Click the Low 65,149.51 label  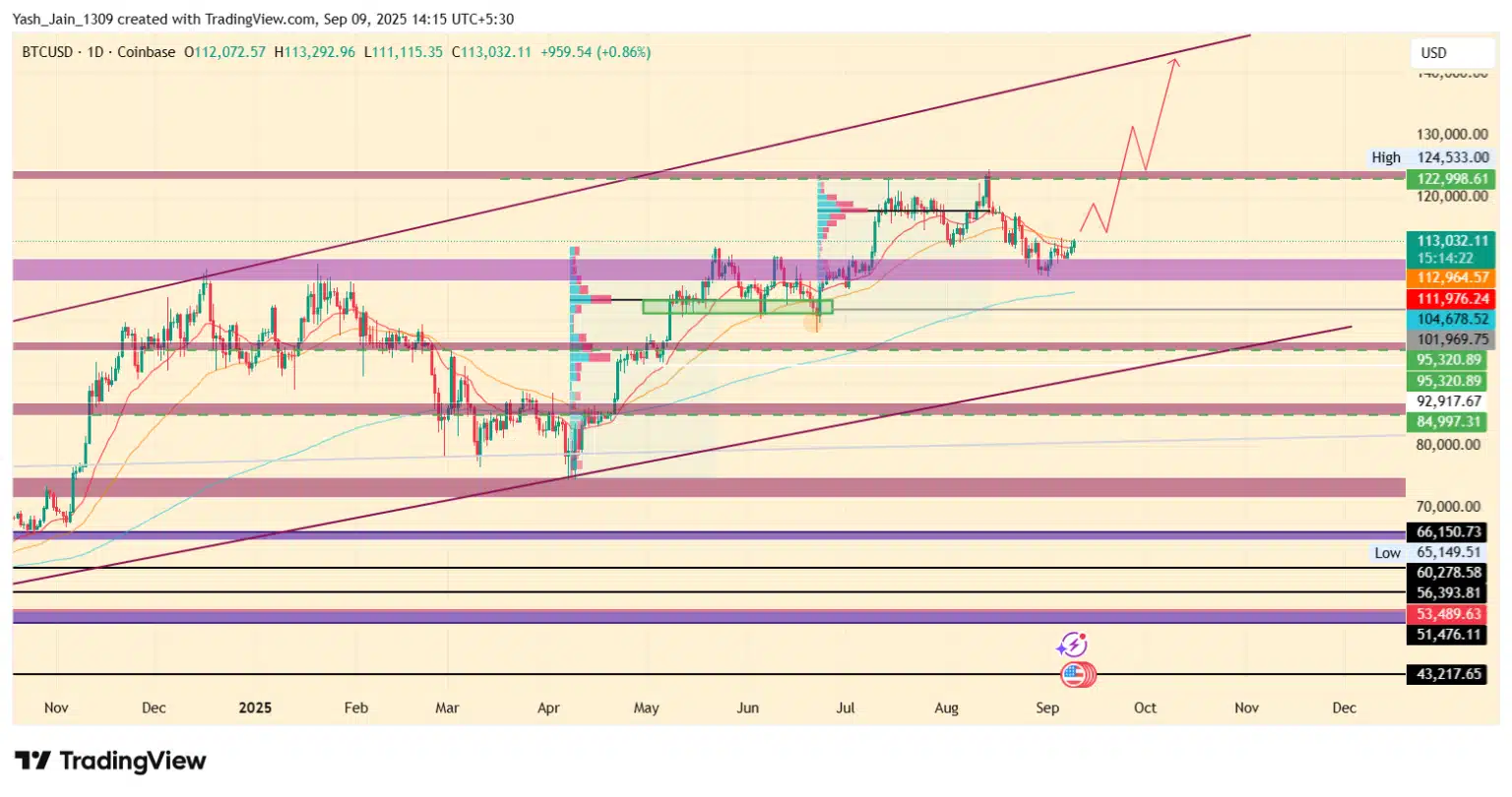coord(1430,552)
